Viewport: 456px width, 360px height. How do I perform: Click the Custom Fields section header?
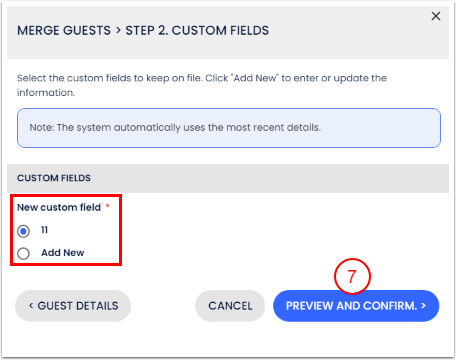point(228,178)
